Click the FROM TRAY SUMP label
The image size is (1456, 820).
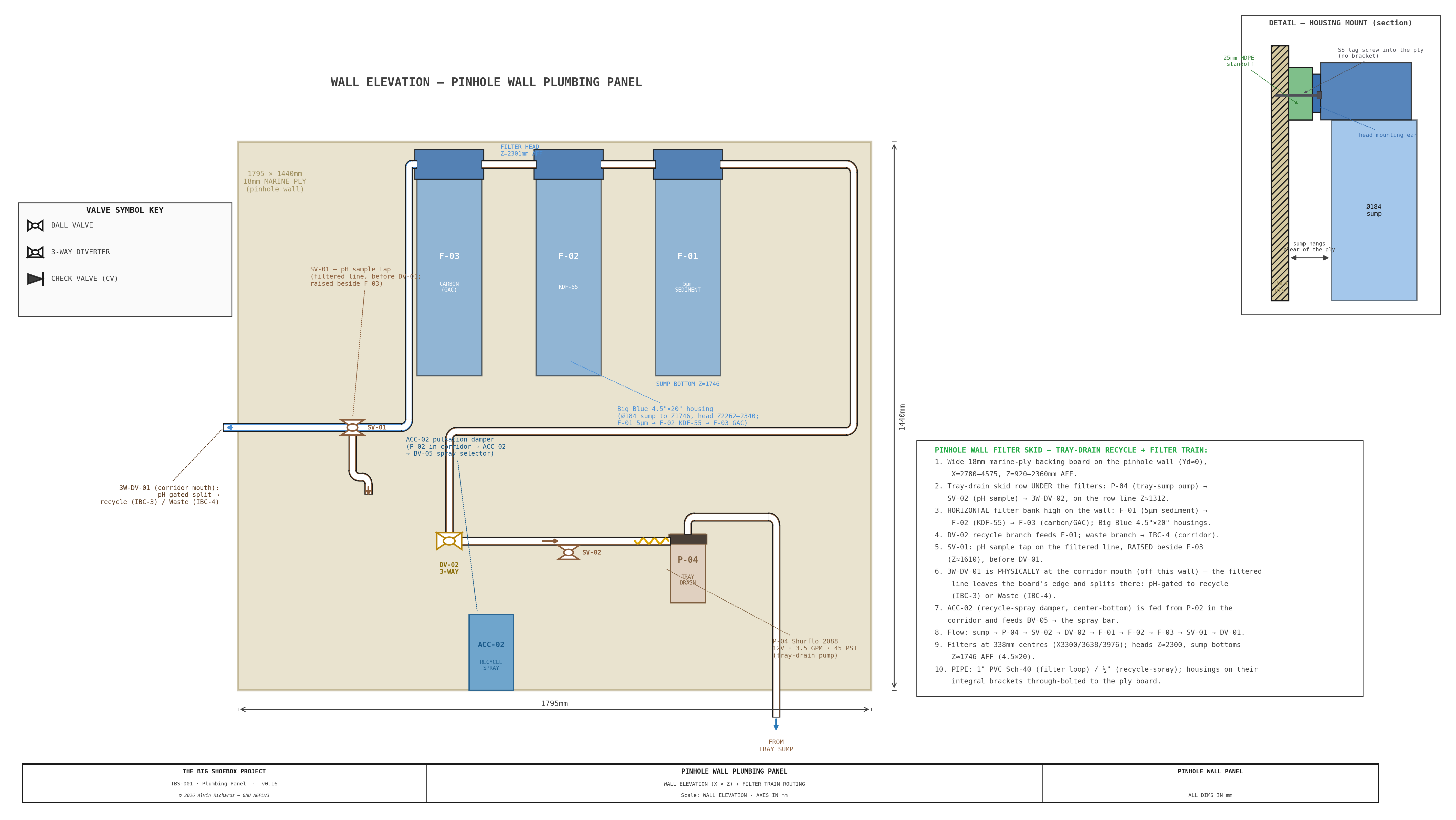click(x=776, y=745)
